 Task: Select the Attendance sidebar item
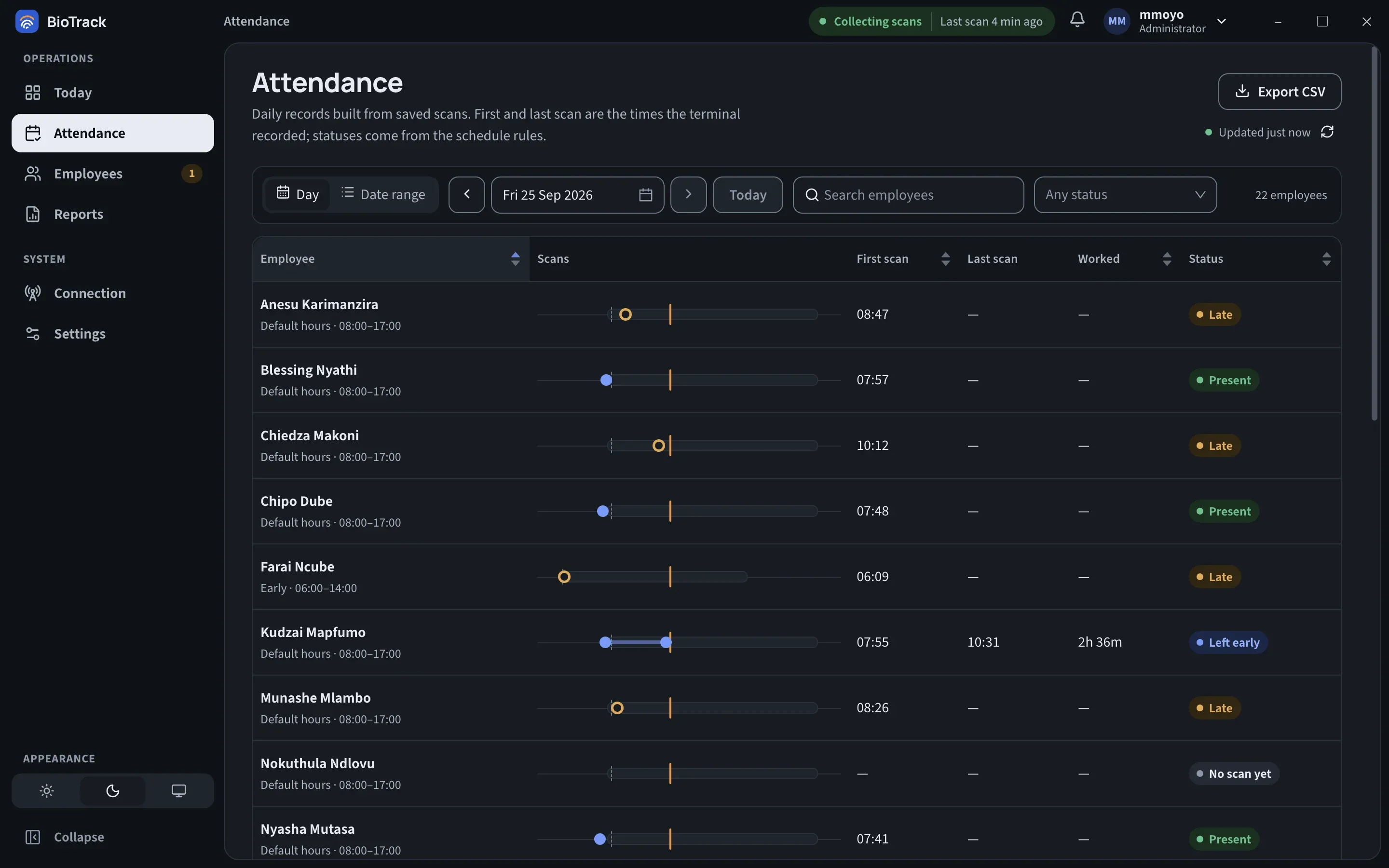click(x=112, y=133)
